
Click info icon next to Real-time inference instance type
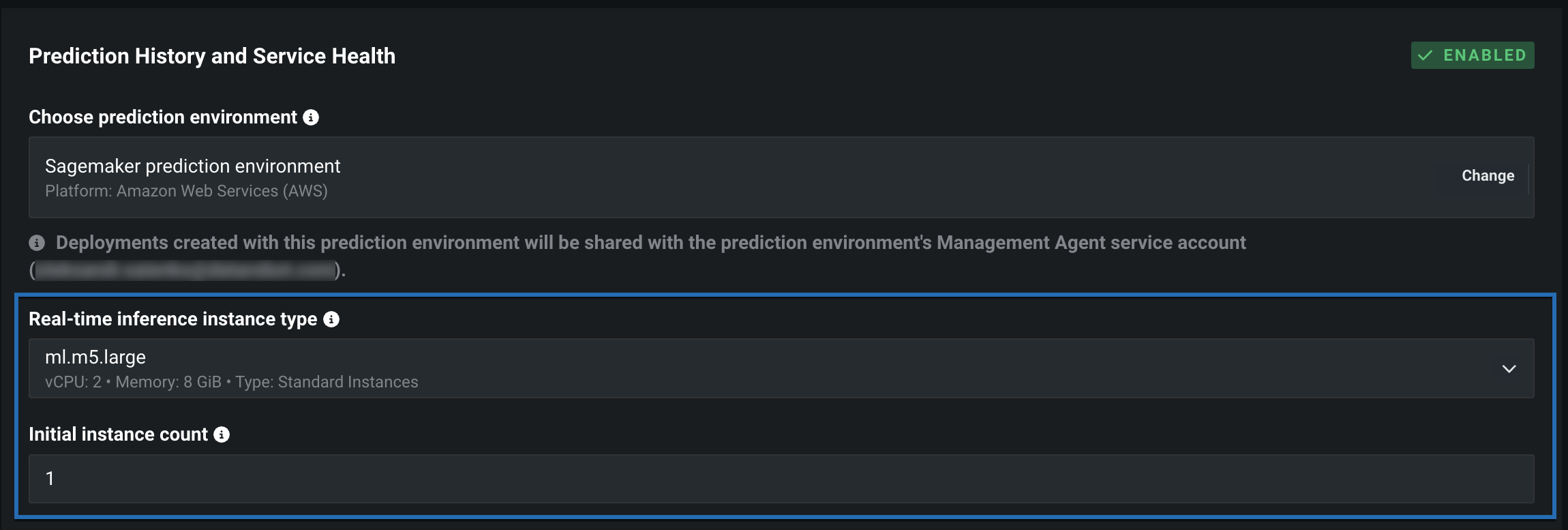click(x=331, y=319)
